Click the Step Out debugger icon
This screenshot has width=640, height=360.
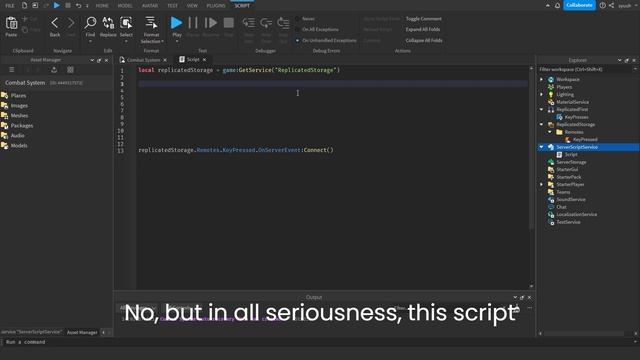[x=283, y=22]
